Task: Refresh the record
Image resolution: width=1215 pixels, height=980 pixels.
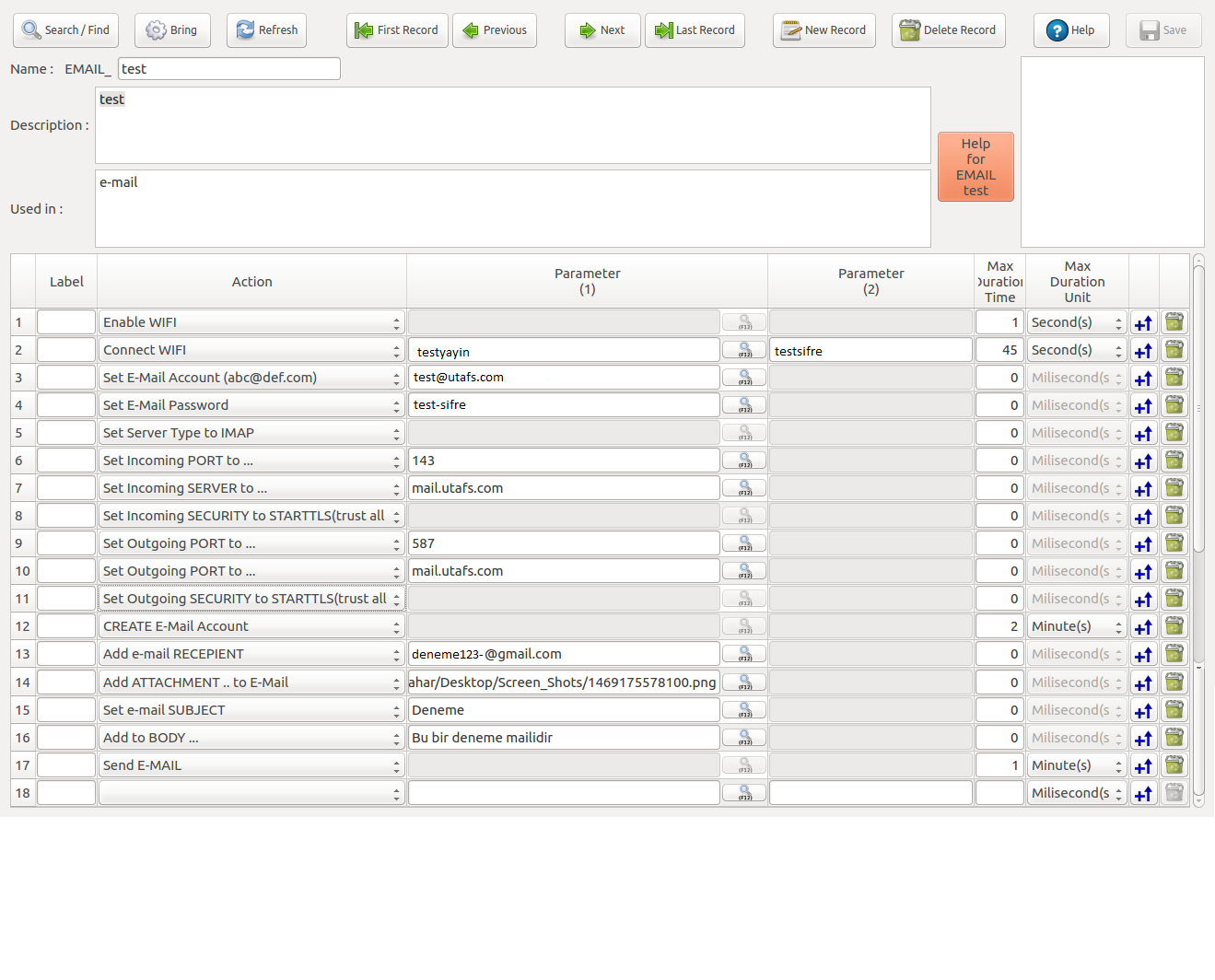Action: point(266,30)
